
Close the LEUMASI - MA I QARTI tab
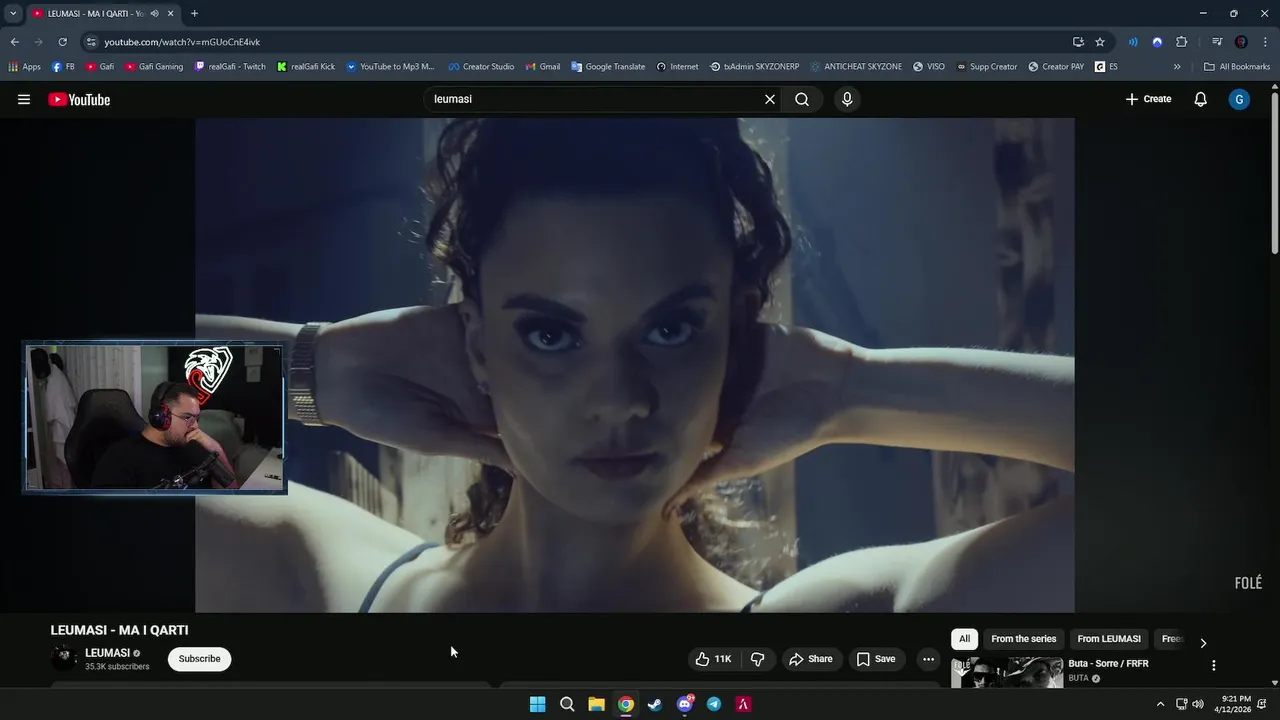click(170, 13)
